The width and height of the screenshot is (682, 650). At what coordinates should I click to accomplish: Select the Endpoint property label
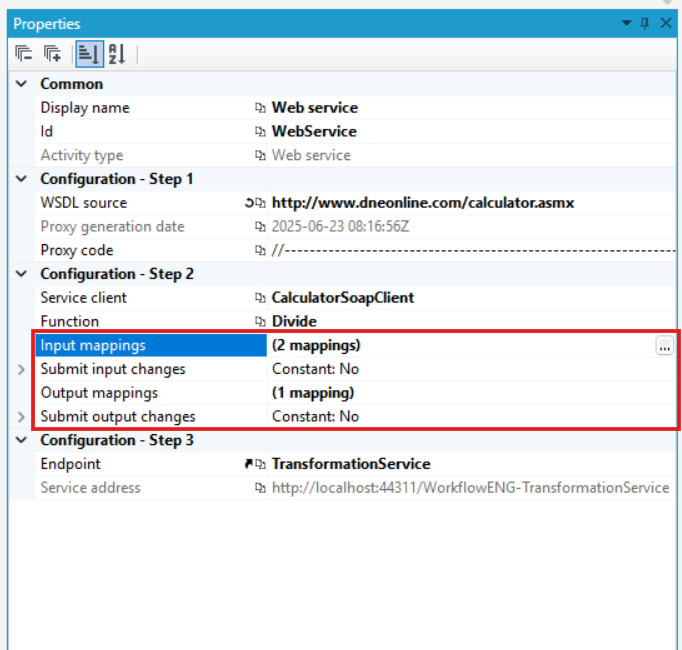tap(70, 464)
